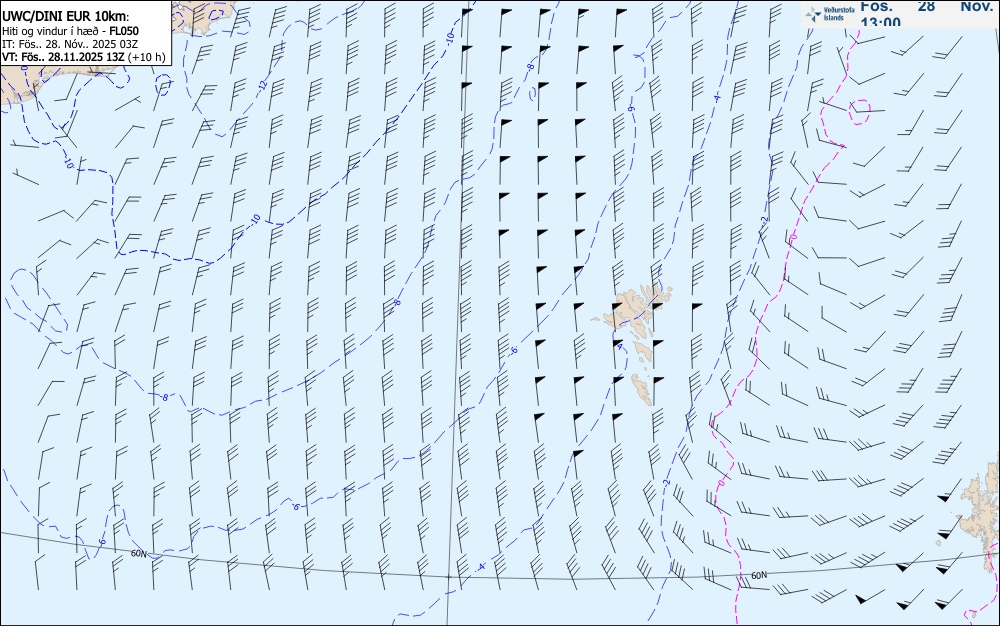The image size is (1000, 626).
Task: Click the "-12" isotherm label
Action: [x=263, y=89]
